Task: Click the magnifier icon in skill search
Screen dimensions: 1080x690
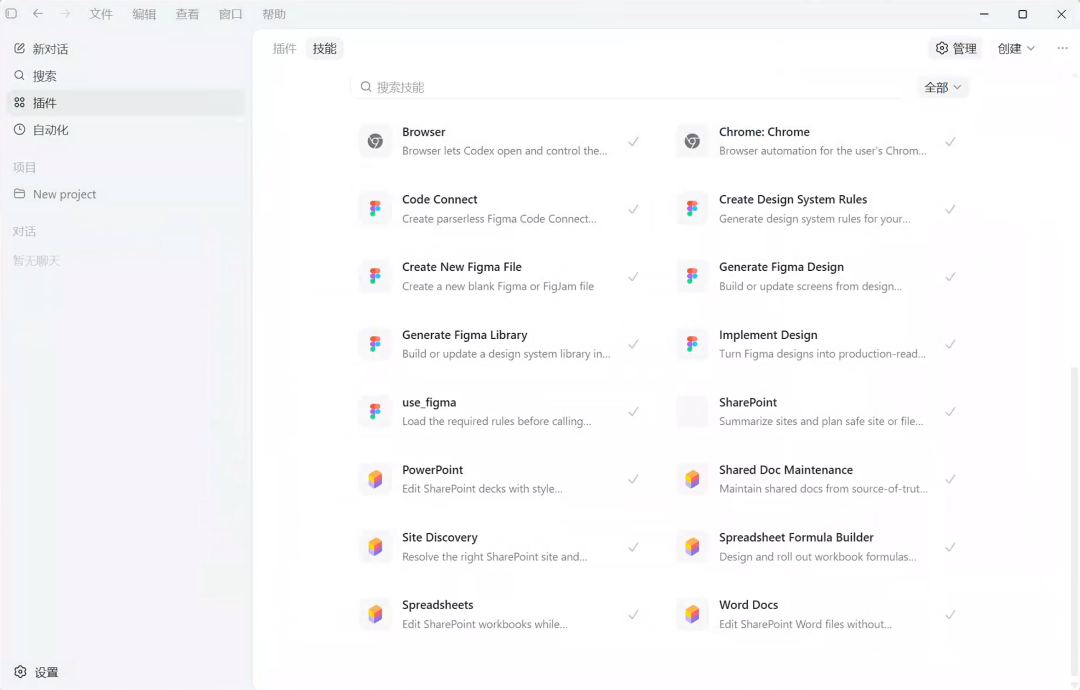Action: pos(366,87)
